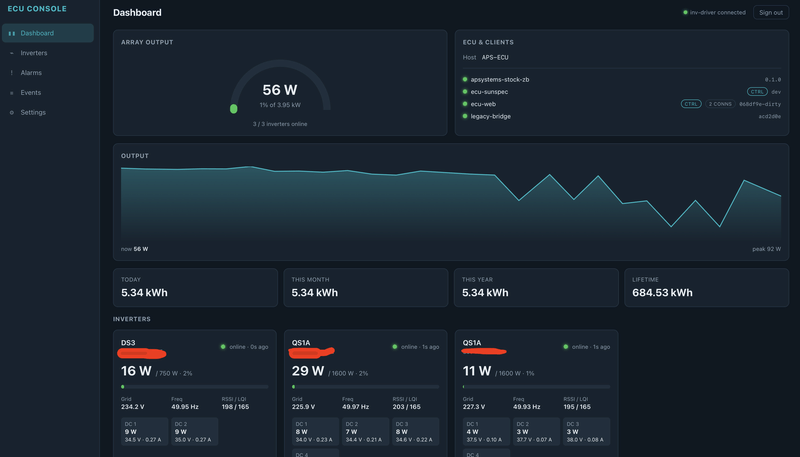The height and width of the screenshot is (457, 800).
Task: Click the 2 CONNS badge on ecu-web
Action: tap(720, 104)
